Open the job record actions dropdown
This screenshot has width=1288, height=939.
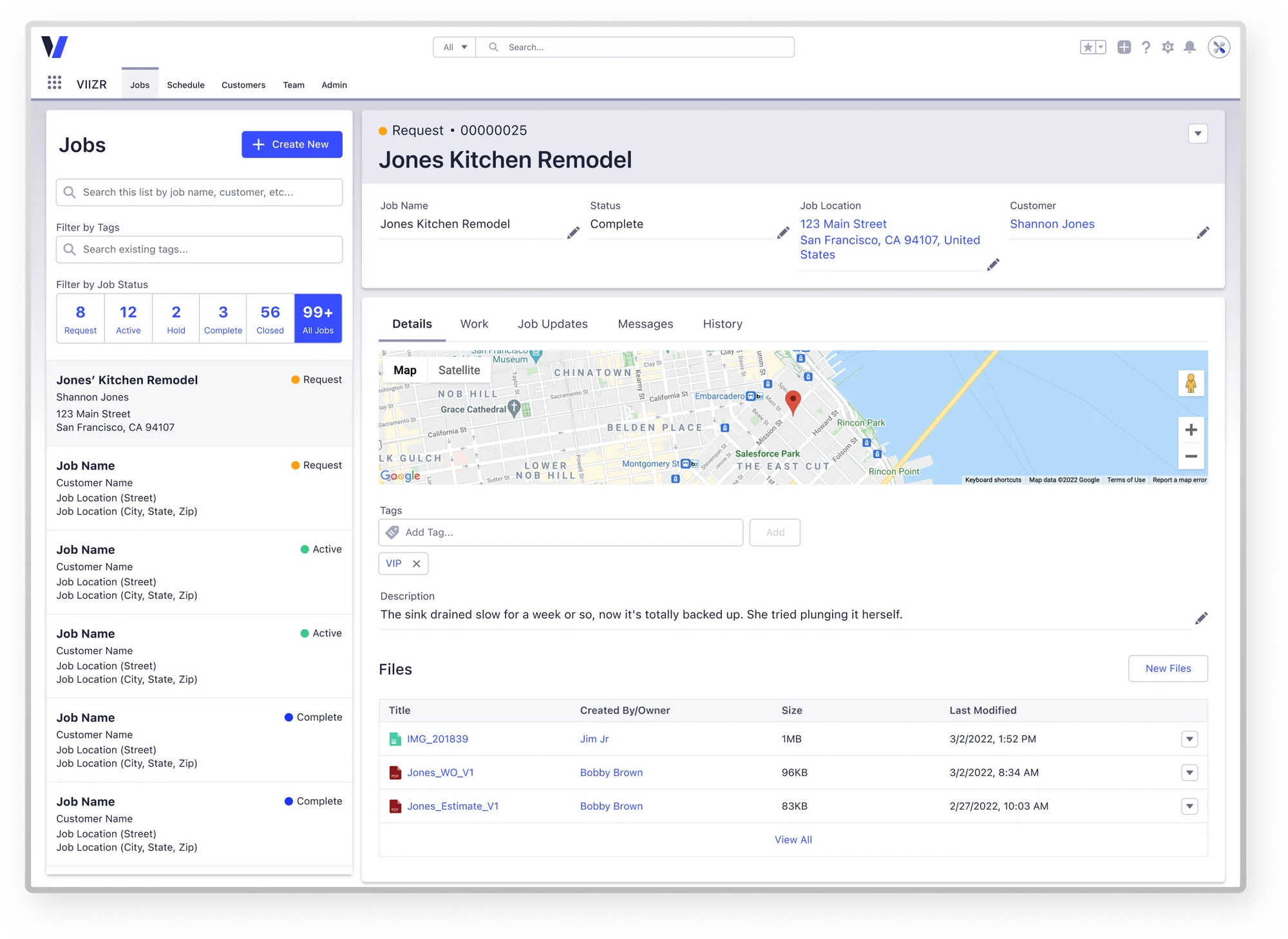pos(1198,134)
